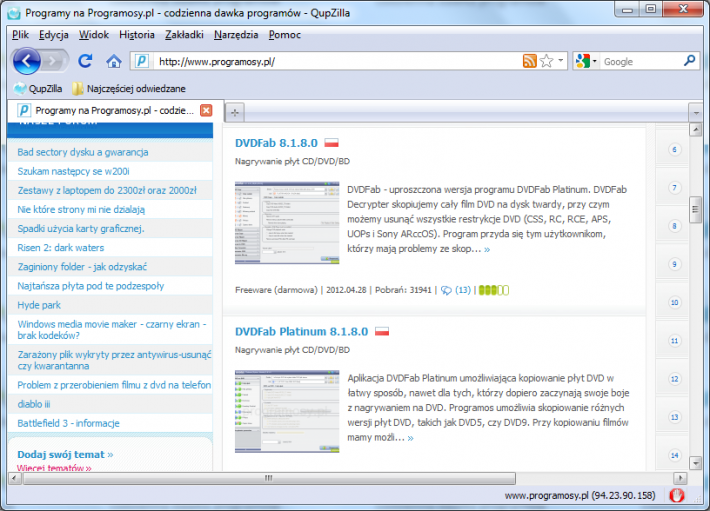Open the Edycja menu
710x511 pixels.
53,35
